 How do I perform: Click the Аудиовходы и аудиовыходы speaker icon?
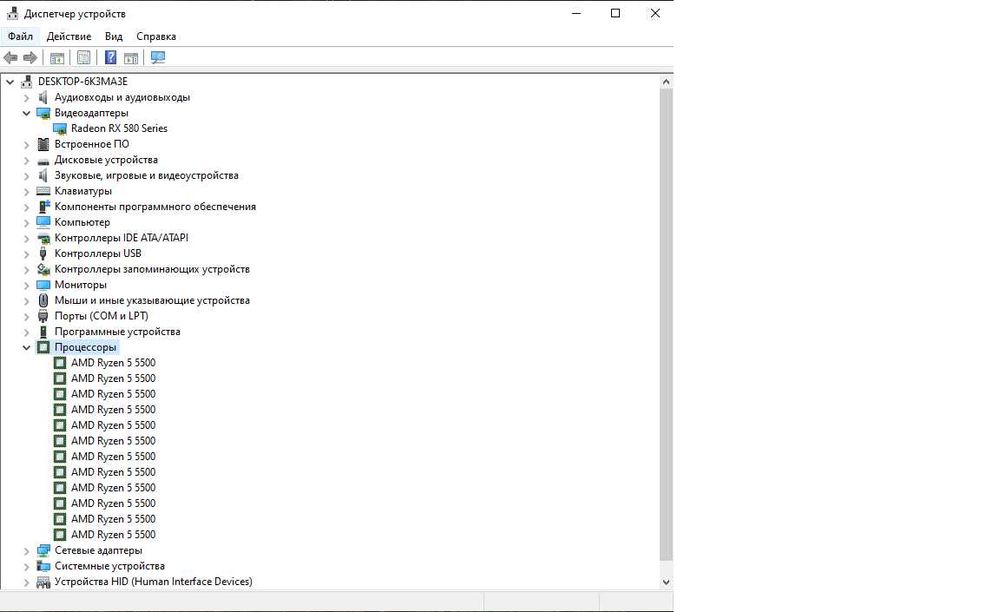[43, 98]
